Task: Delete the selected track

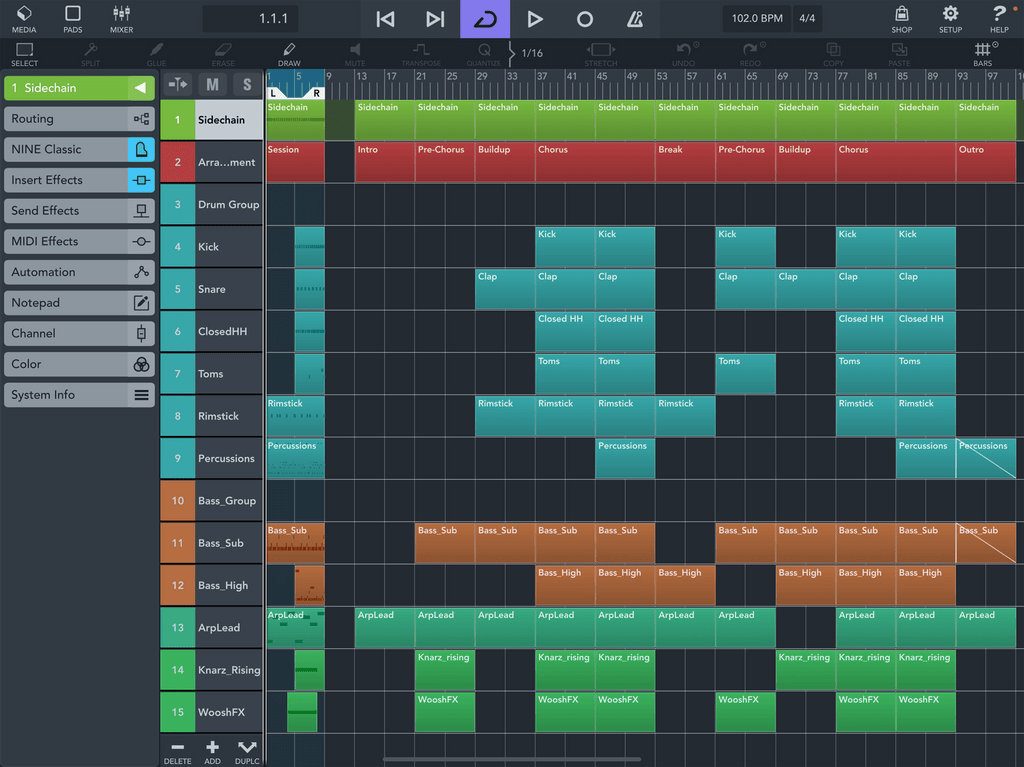Action: [x=178, y=752]
